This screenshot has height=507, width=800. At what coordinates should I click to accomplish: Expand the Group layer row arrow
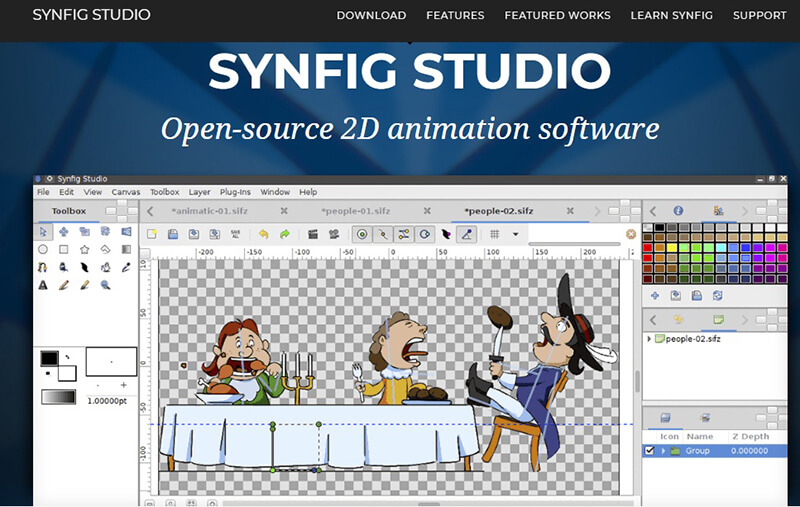coord(663,451)
